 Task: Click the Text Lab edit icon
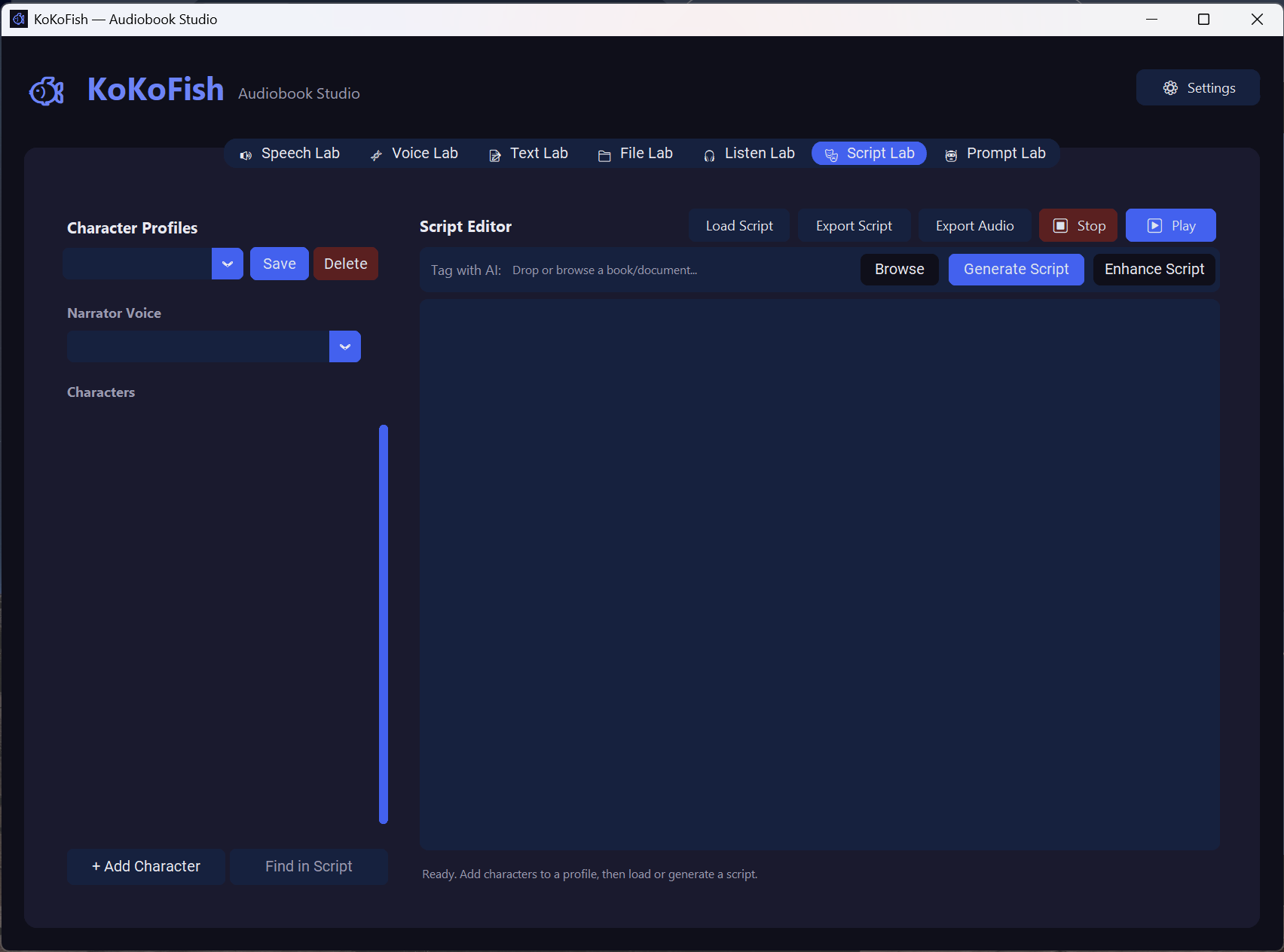pos(495,155)
